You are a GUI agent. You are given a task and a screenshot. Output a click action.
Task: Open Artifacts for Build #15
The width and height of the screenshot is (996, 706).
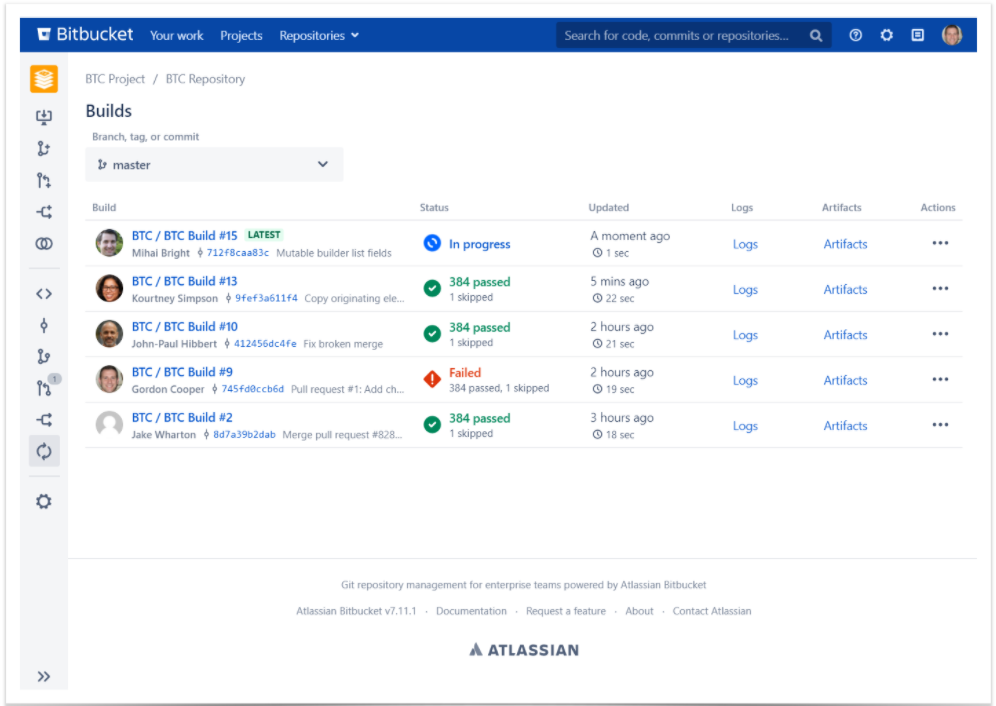[845, 244]
